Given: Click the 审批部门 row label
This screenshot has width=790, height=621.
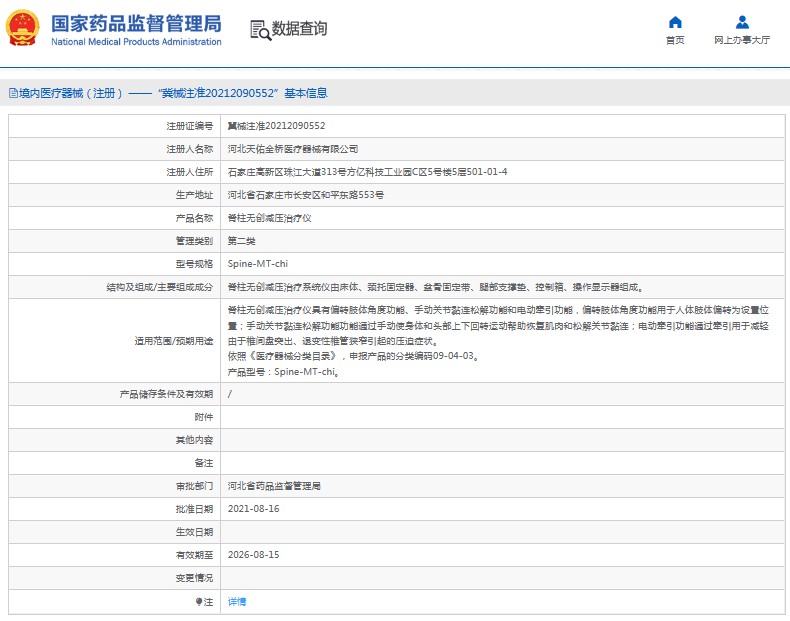Looking at the screenshot, I should pos(194,486).
